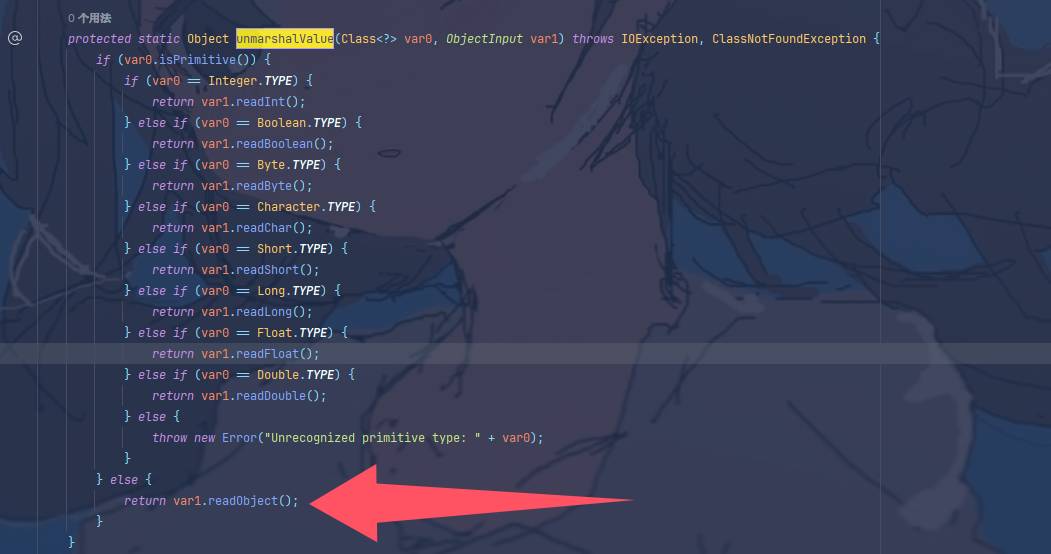Click the readShort() method call
Screen dimensions: 1051x554
(277, 269)
